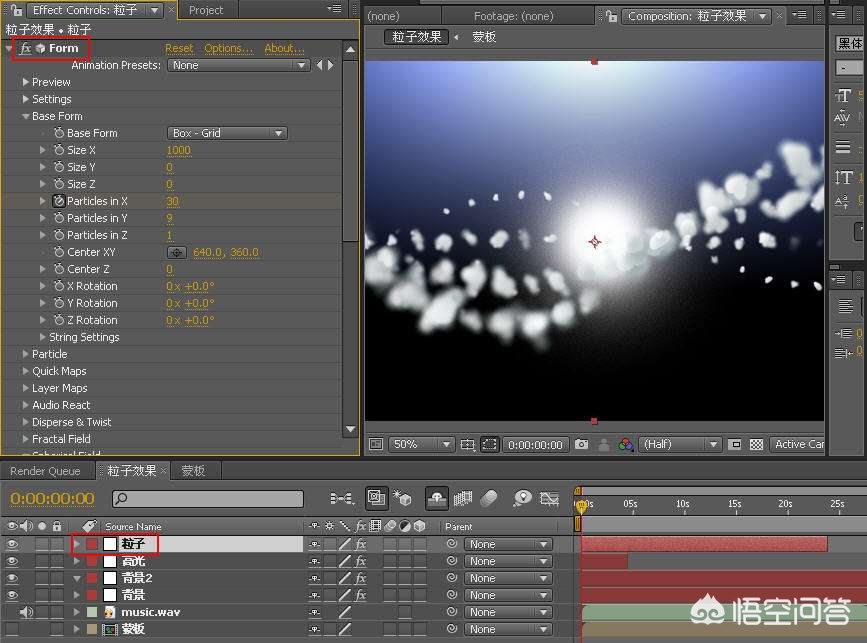The image size is (867, 643).
Task: Hide the 粒子 layer with eye toggle
Action: pyautogui.click(x=12, y=544)
